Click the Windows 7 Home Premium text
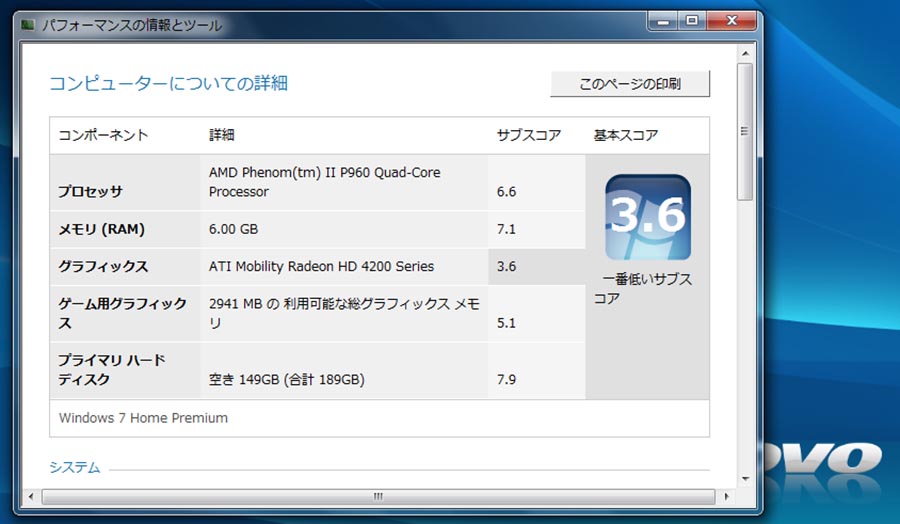The height and width of the screenshot is (524, 900). click(x=143, y=418)
